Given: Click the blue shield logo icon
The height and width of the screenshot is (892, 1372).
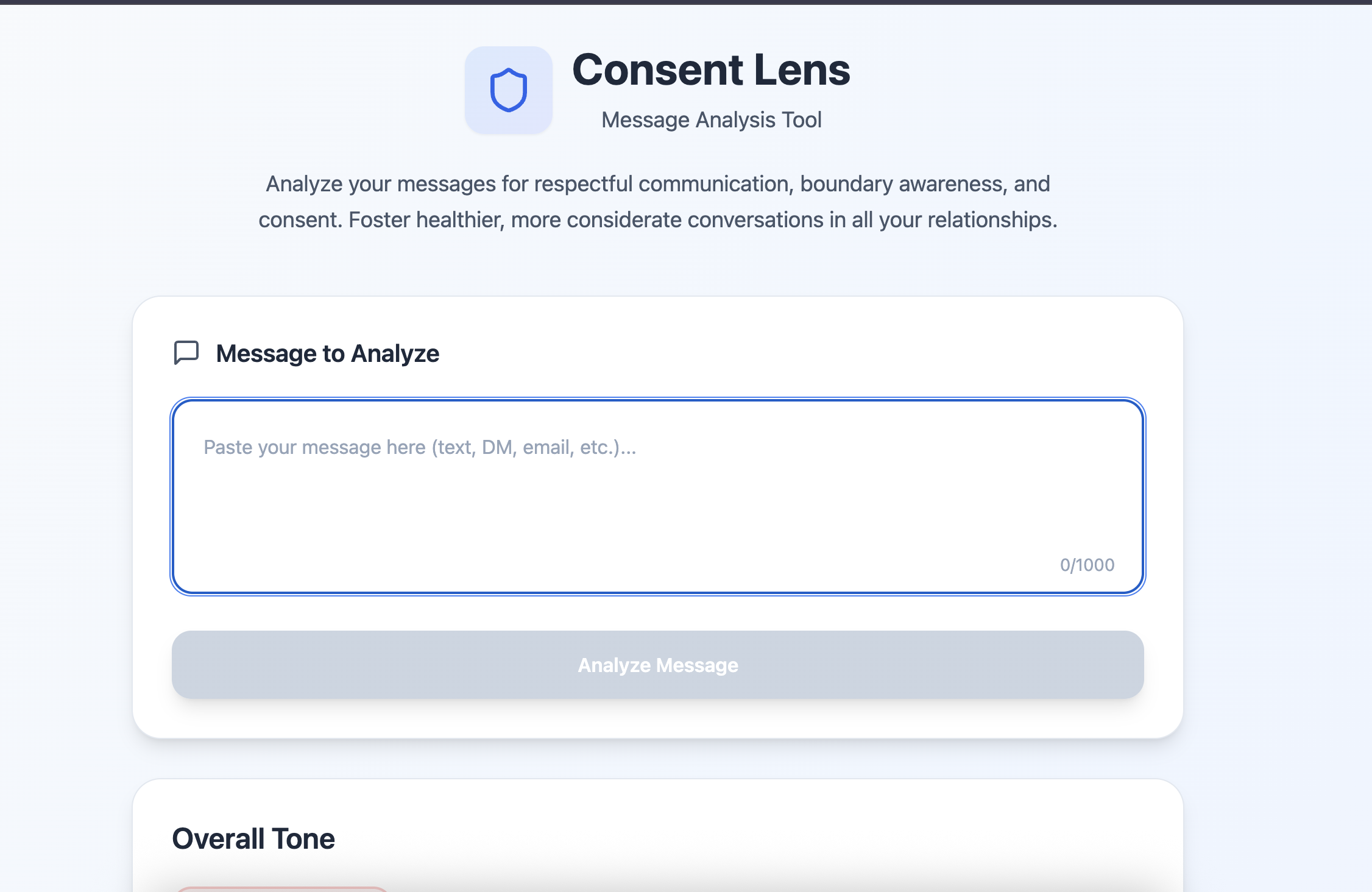Looking at the screenshot, I should pos(509,90).
